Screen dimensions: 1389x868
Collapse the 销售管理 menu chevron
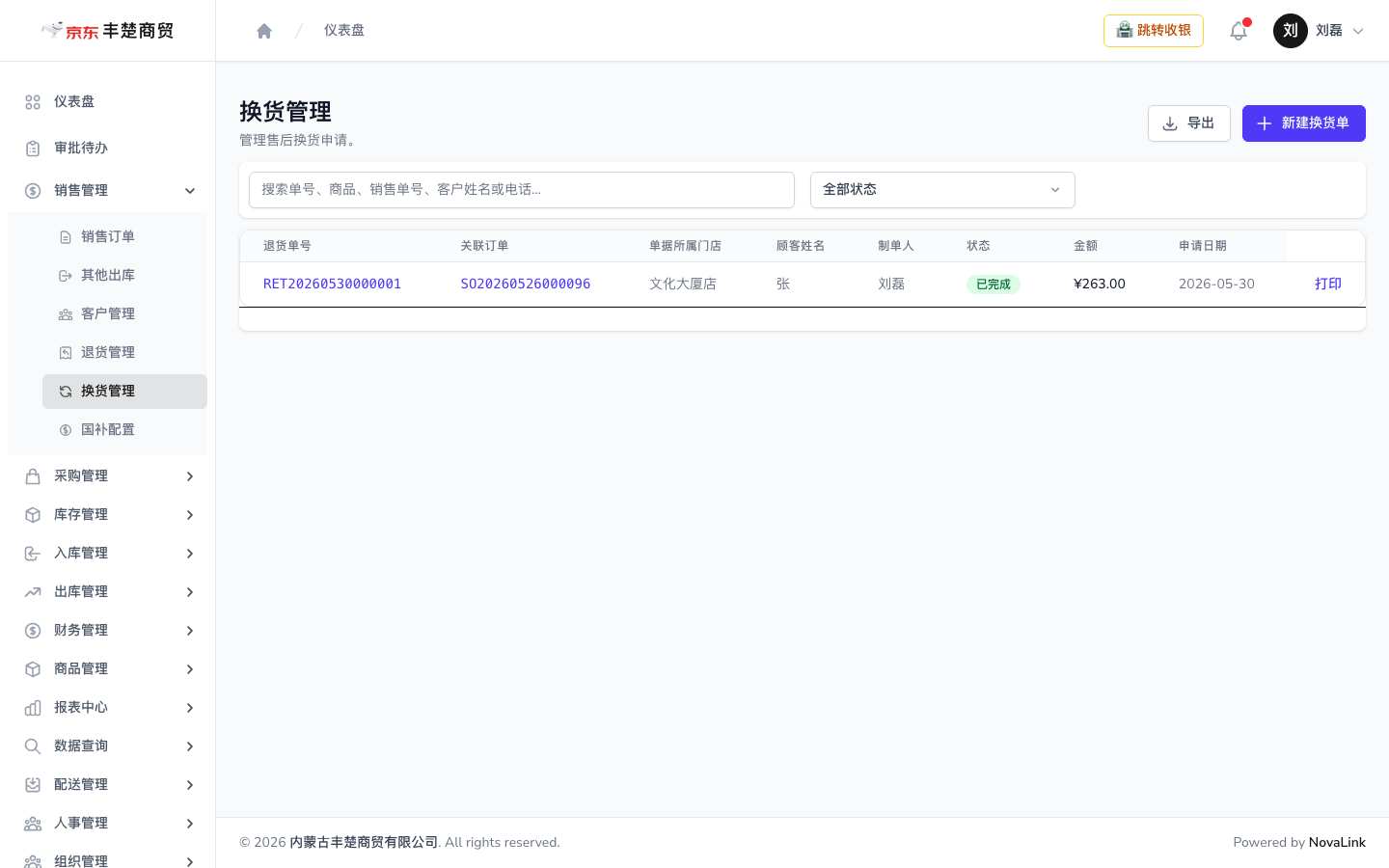click(190, 191)
